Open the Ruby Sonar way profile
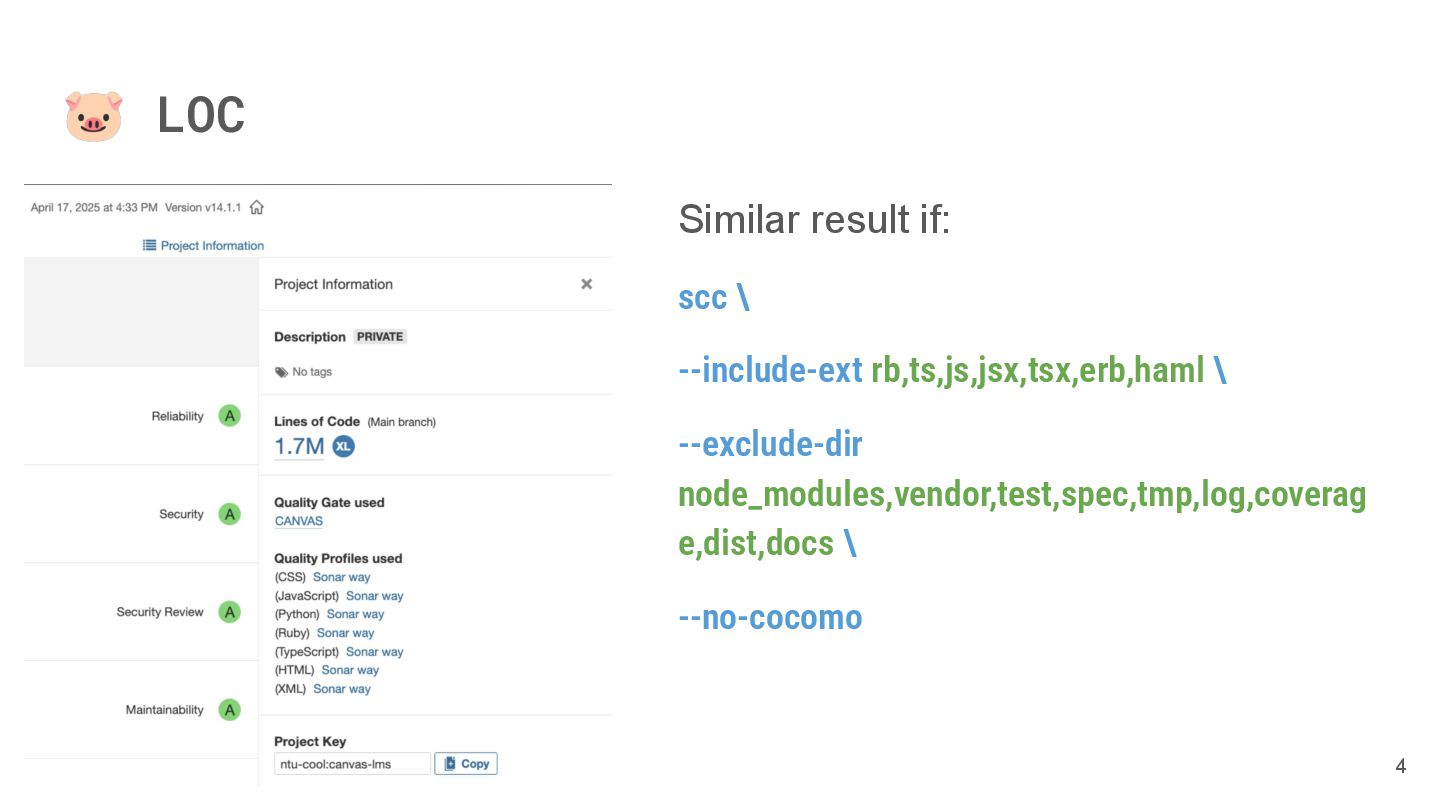The width and height of the screenshot is (1440, 810). [x=346, y=633]
